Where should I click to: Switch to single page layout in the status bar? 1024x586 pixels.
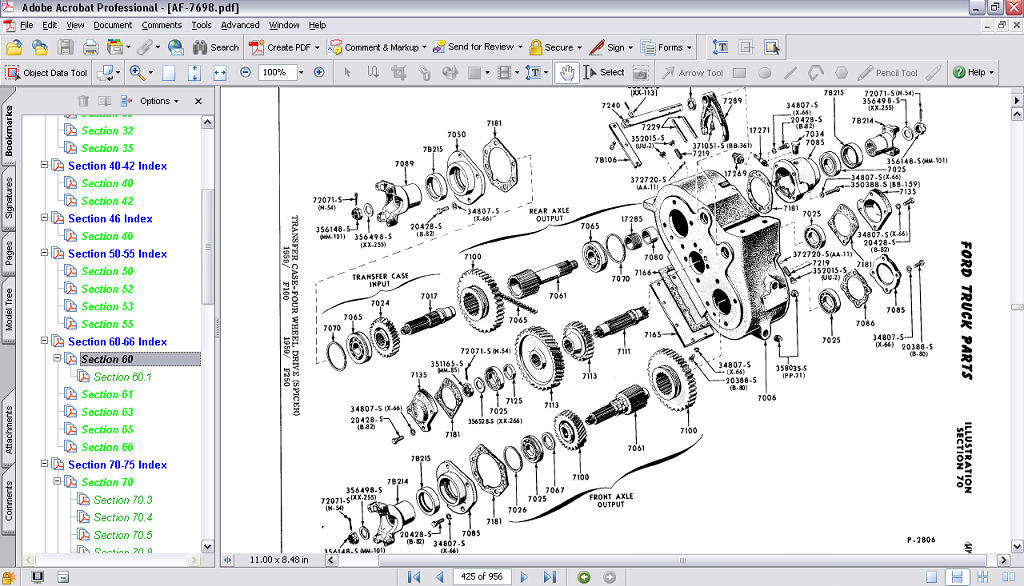click(932, 577)
